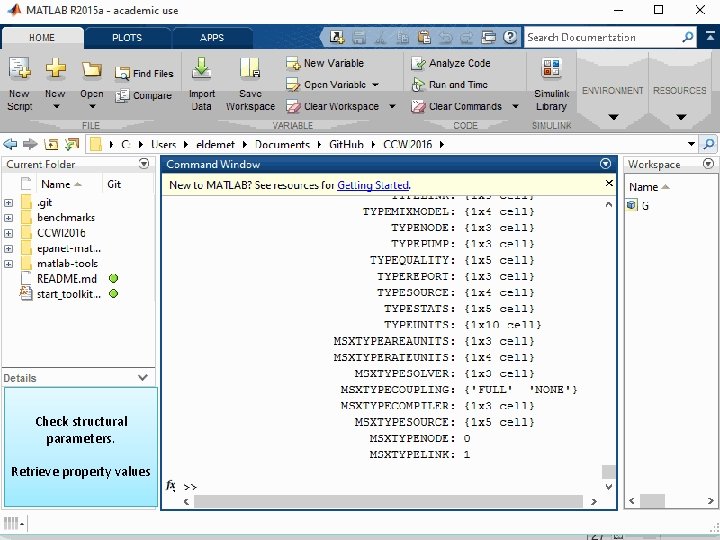The height and width of the screenshot is (540, 720).
Task: Click the fx function browser icon
Action: tap(170, 485)
